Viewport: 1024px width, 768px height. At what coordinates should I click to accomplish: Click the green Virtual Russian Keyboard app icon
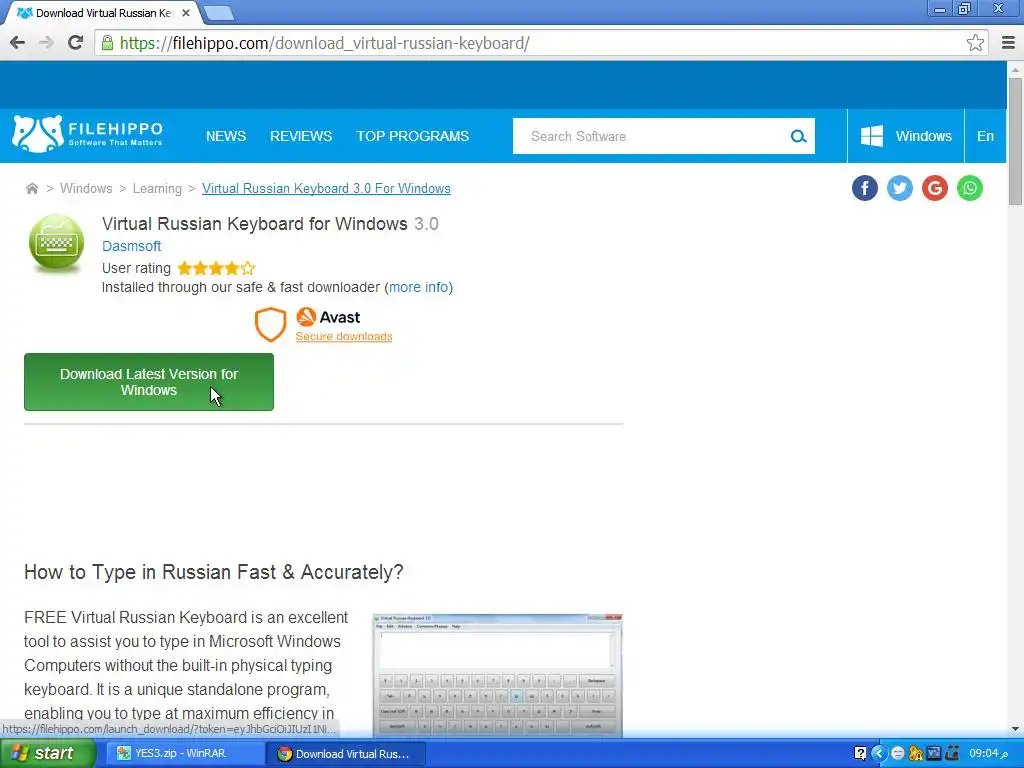(57, 243)
